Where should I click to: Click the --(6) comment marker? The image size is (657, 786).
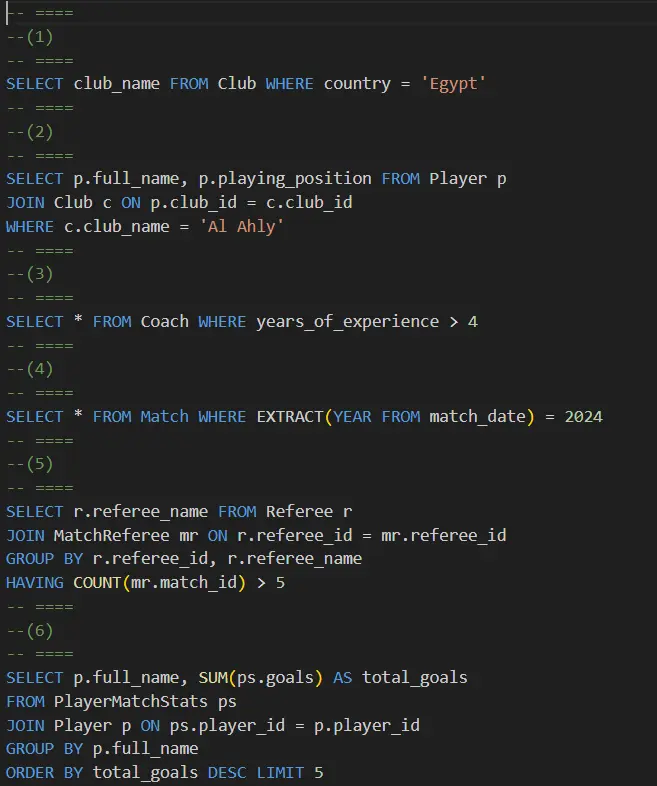point(30,631)
